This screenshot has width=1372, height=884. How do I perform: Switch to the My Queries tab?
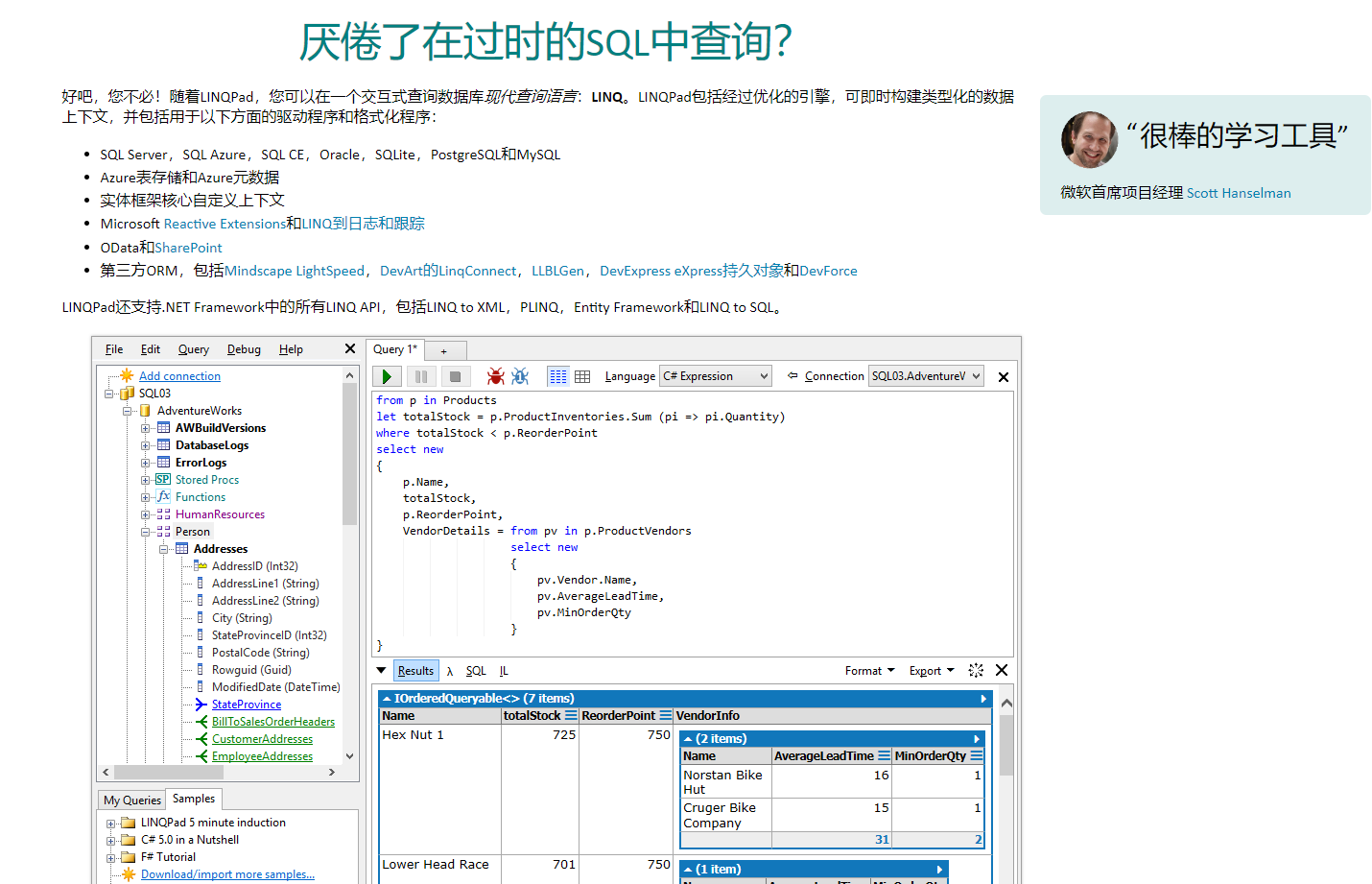click(132, 800)
